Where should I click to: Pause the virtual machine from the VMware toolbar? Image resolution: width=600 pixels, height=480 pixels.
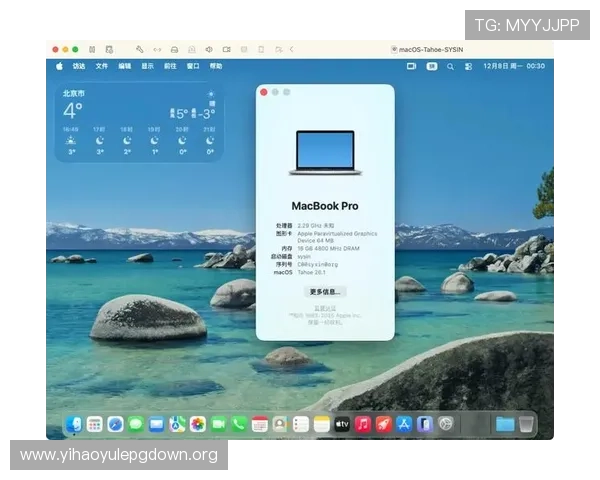(92, 49)
